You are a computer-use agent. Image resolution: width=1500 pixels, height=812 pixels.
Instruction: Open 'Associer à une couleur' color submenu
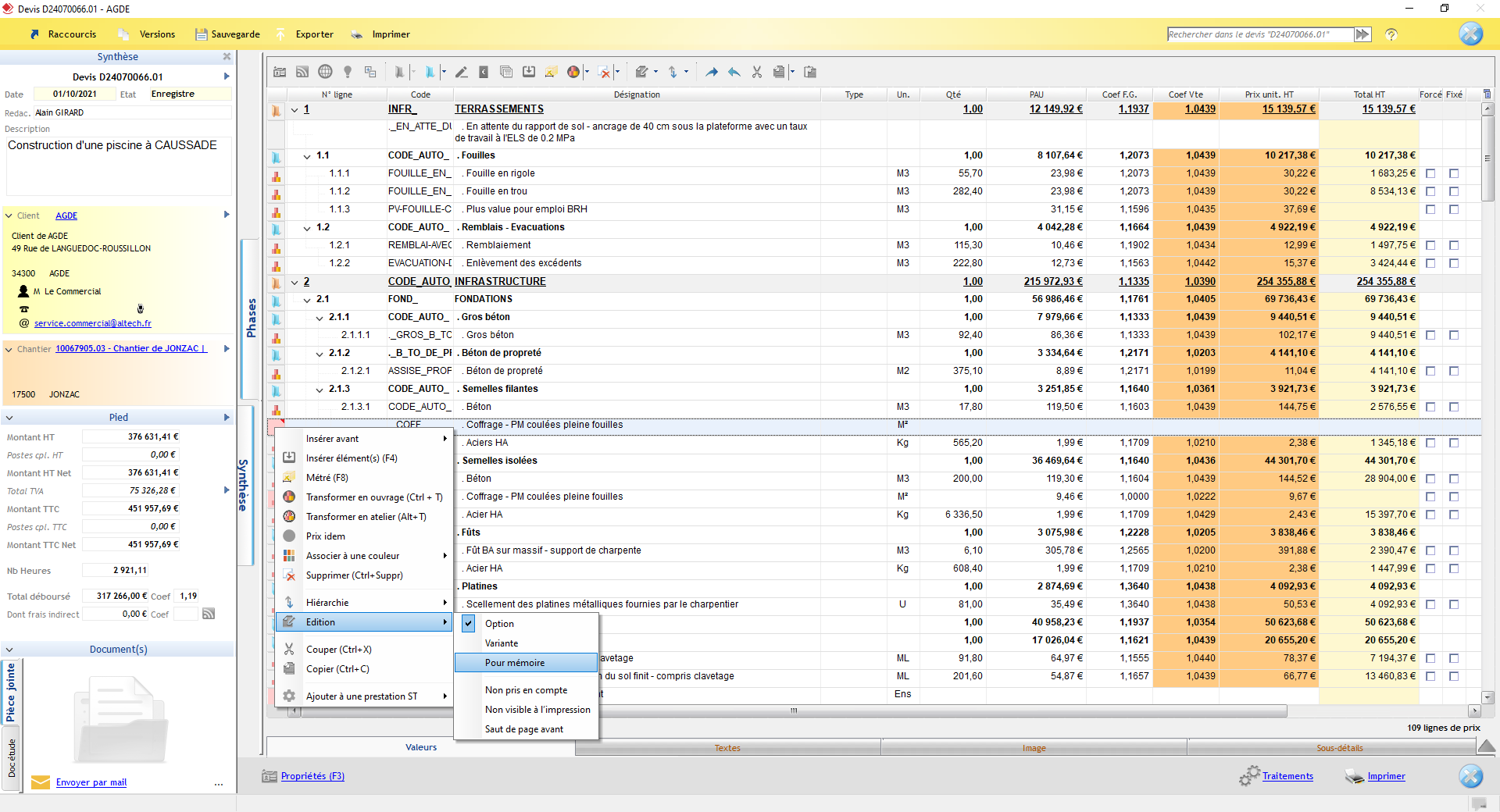353,556
